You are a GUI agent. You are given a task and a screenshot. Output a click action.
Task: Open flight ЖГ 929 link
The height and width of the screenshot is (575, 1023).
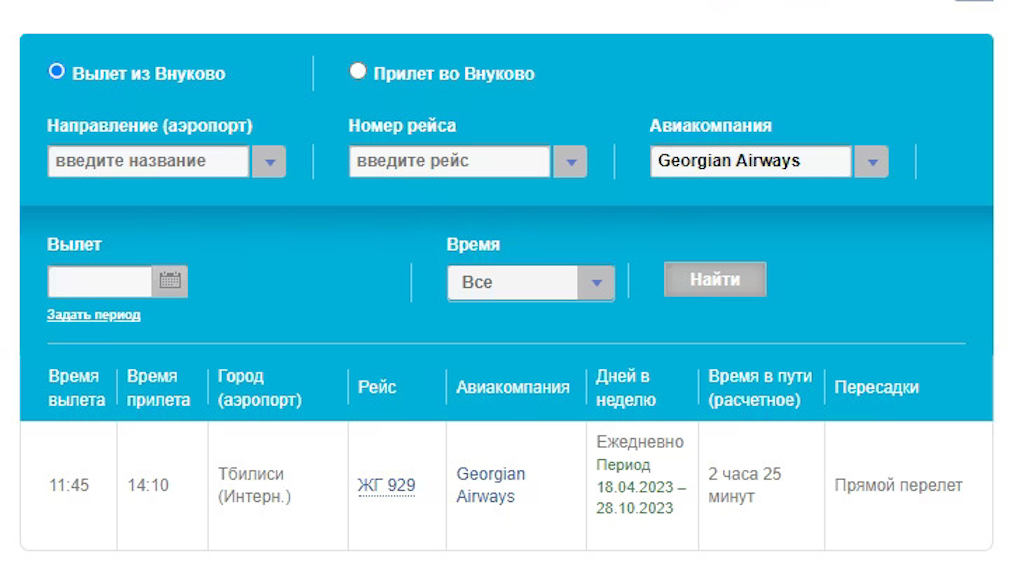[386, 486]
